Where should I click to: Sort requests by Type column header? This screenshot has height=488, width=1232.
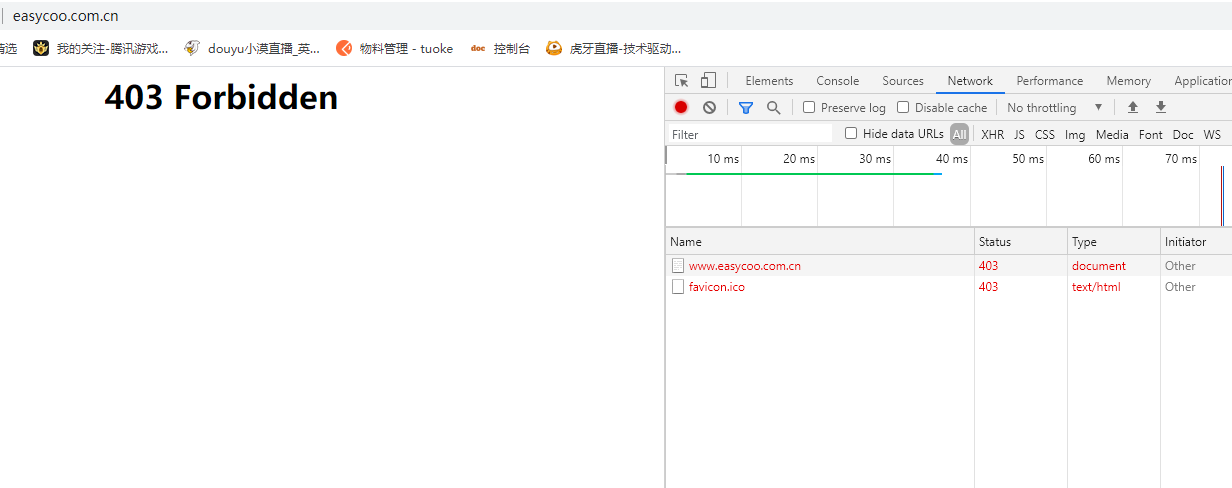click(x=1114, y=241)
